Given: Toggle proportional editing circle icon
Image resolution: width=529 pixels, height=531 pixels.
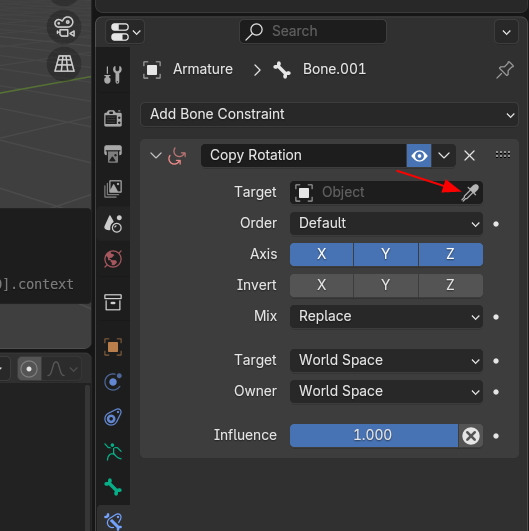Looking at the screenshot, I should pos(29,368).
